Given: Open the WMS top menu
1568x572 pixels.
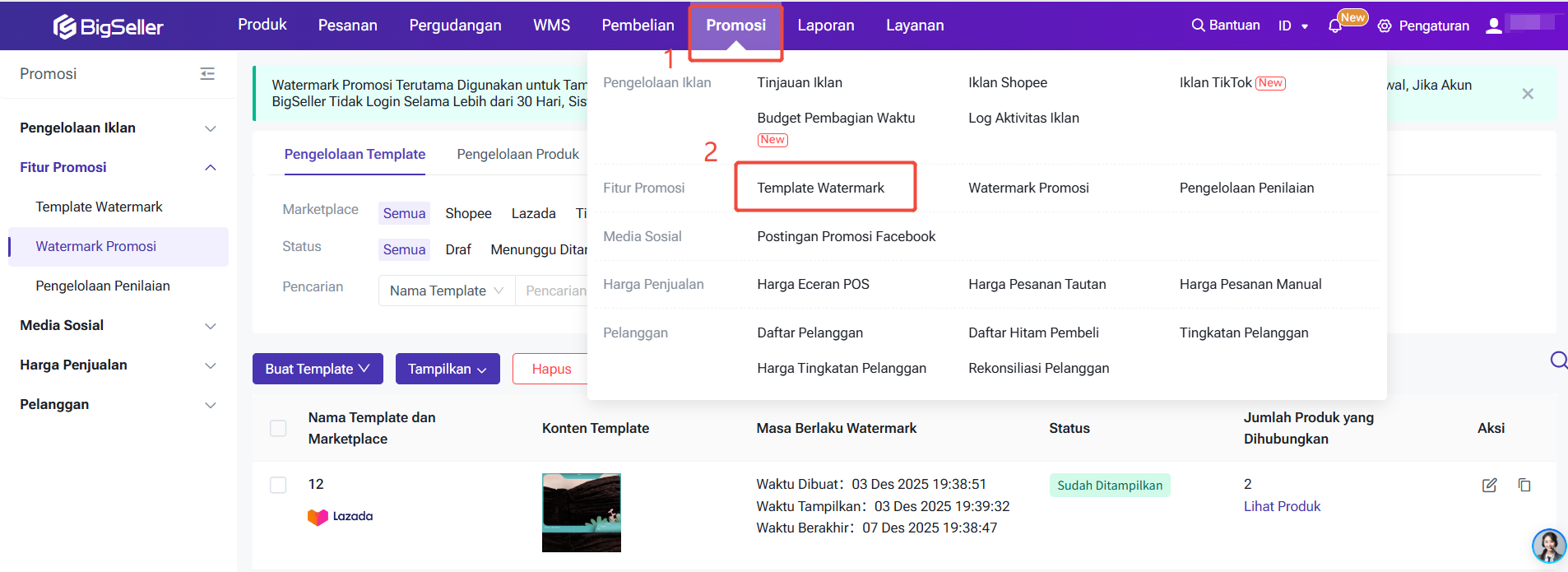Looking at the screenshot, I should 551,26.
